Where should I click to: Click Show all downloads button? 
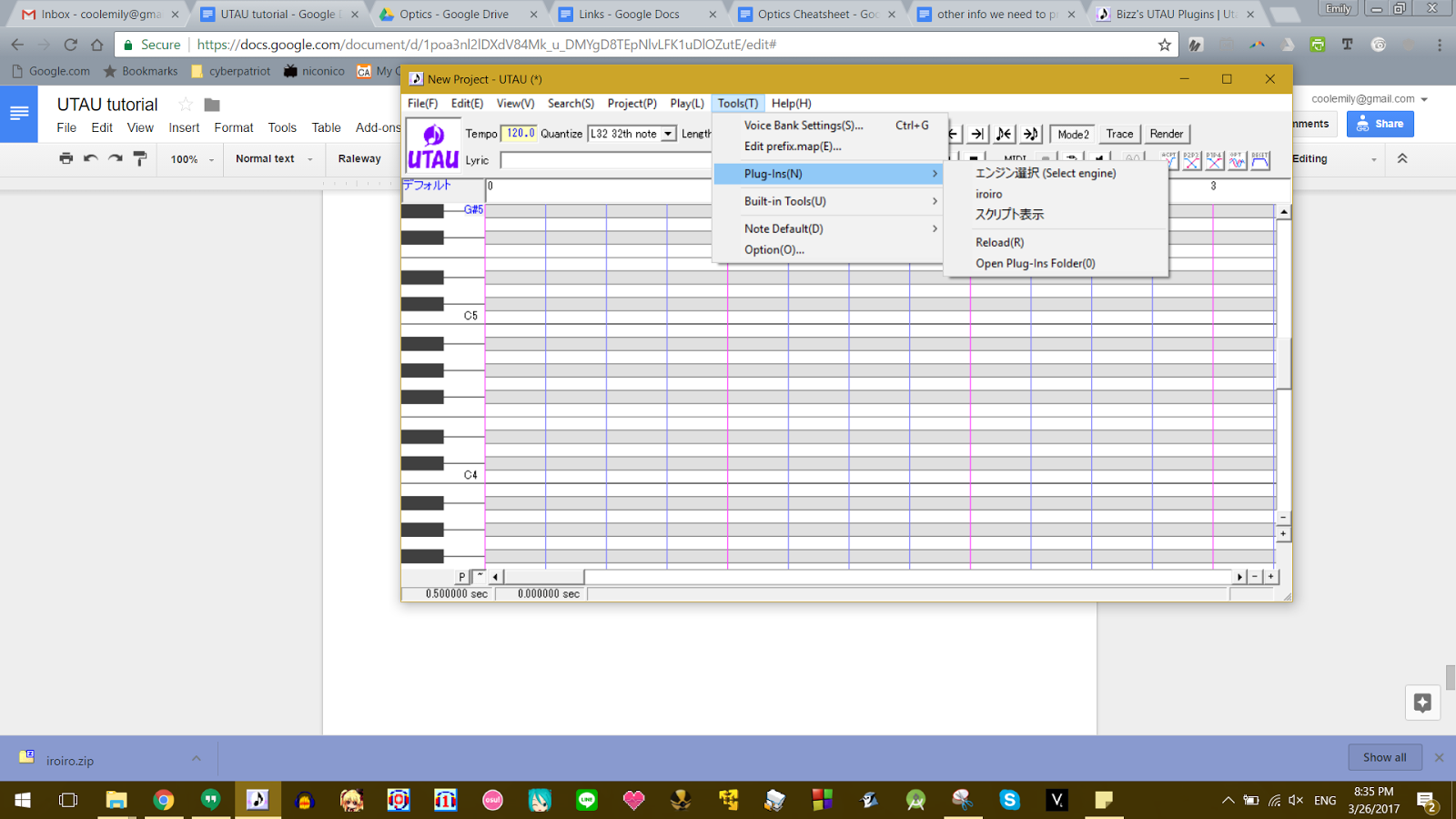1384,757
